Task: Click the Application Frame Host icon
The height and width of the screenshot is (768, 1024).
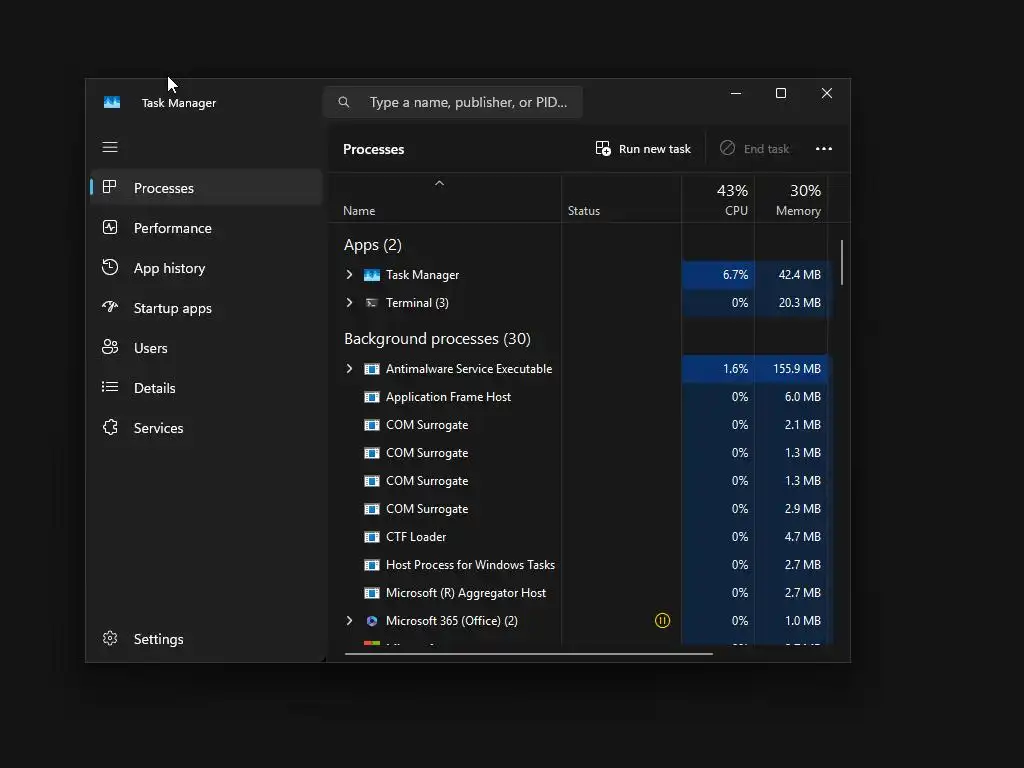Action: coord(372,397)
